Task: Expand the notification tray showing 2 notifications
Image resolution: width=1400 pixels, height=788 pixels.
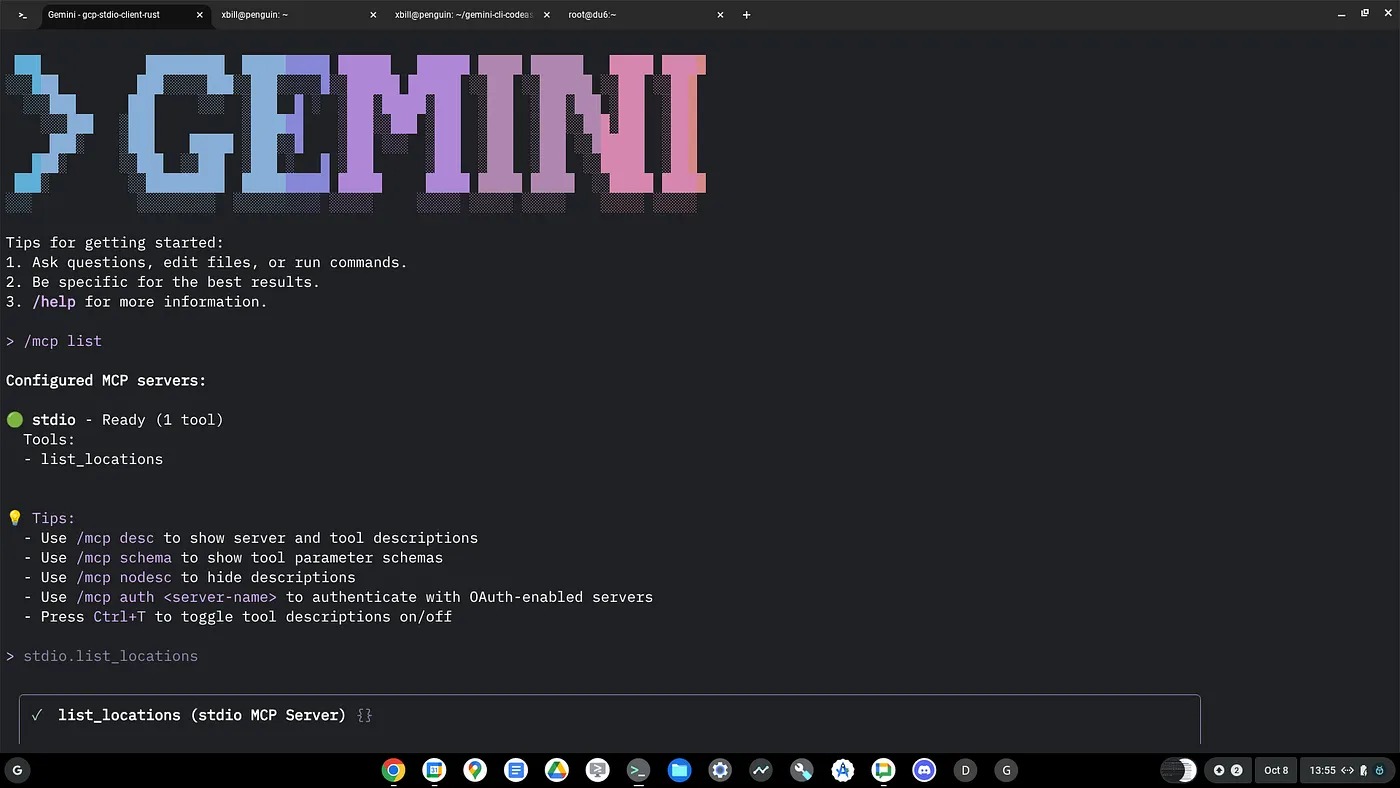Action: tap(1227, 770)
